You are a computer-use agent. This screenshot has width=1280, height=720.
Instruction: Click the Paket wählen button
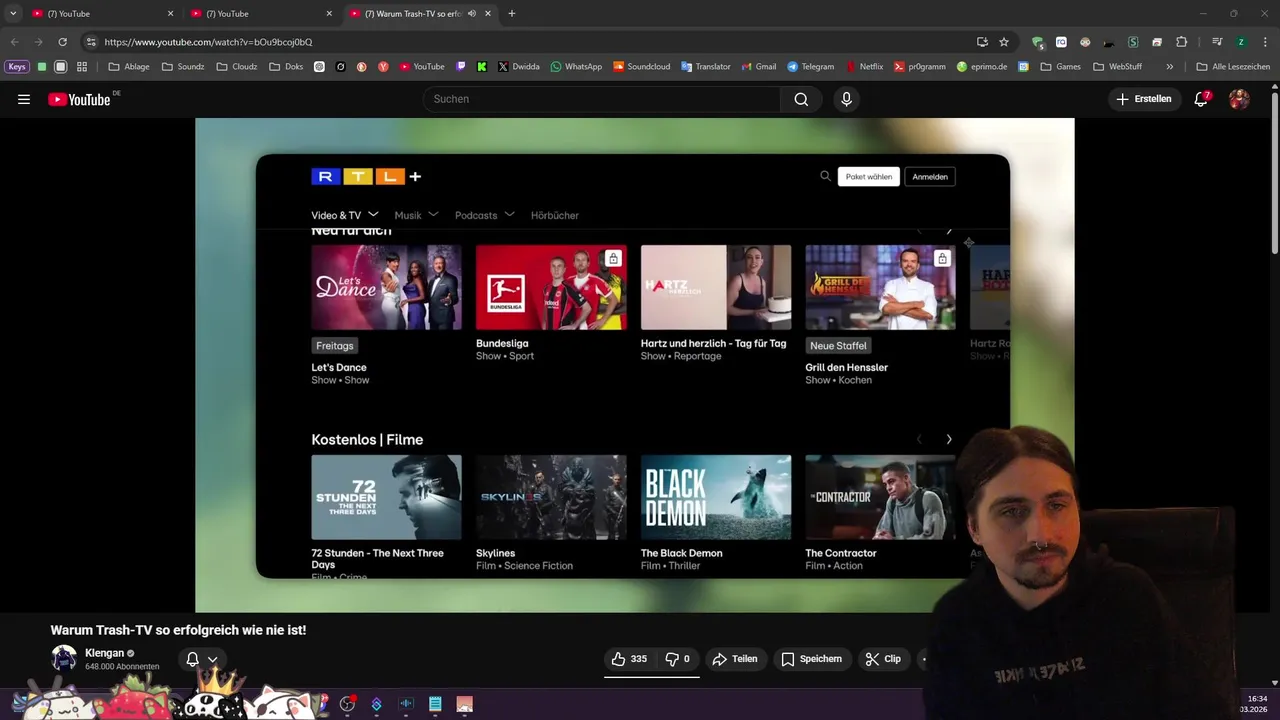pos(868,177)
